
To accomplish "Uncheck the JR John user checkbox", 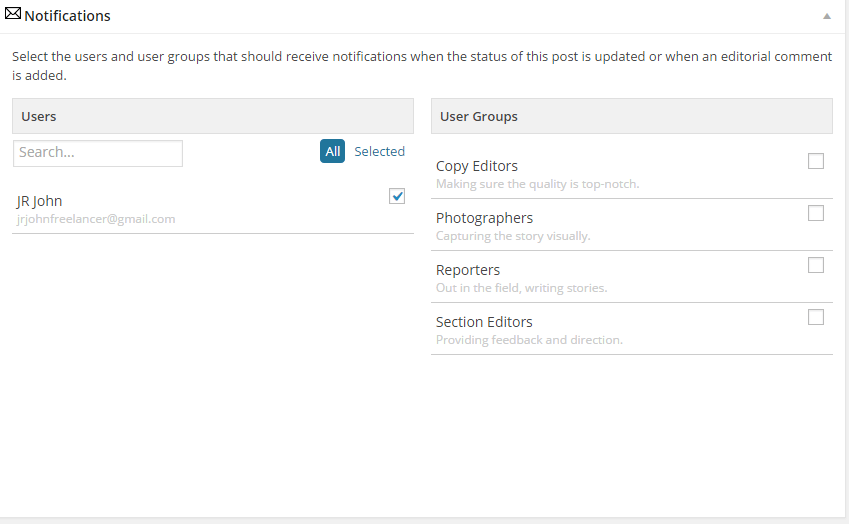I will pyautogui.click(x=397, y=196).
